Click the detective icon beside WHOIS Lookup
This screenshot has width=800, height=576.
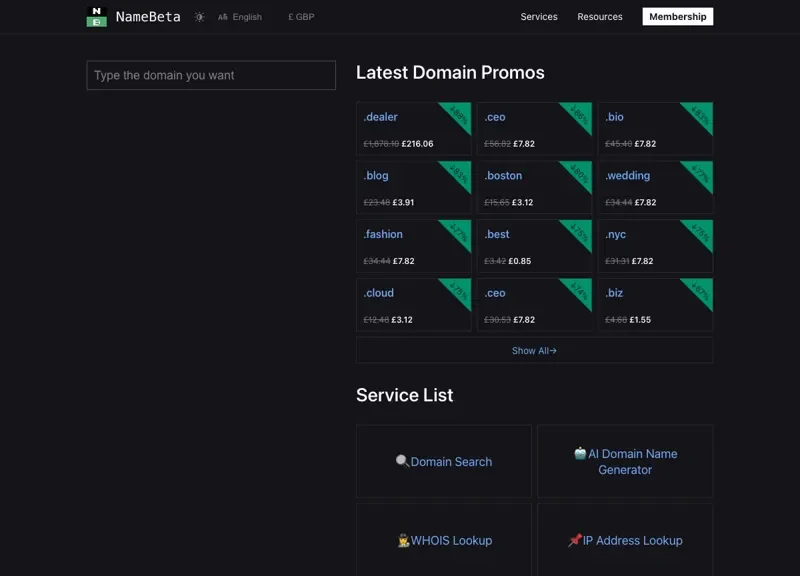coord(403,540)
